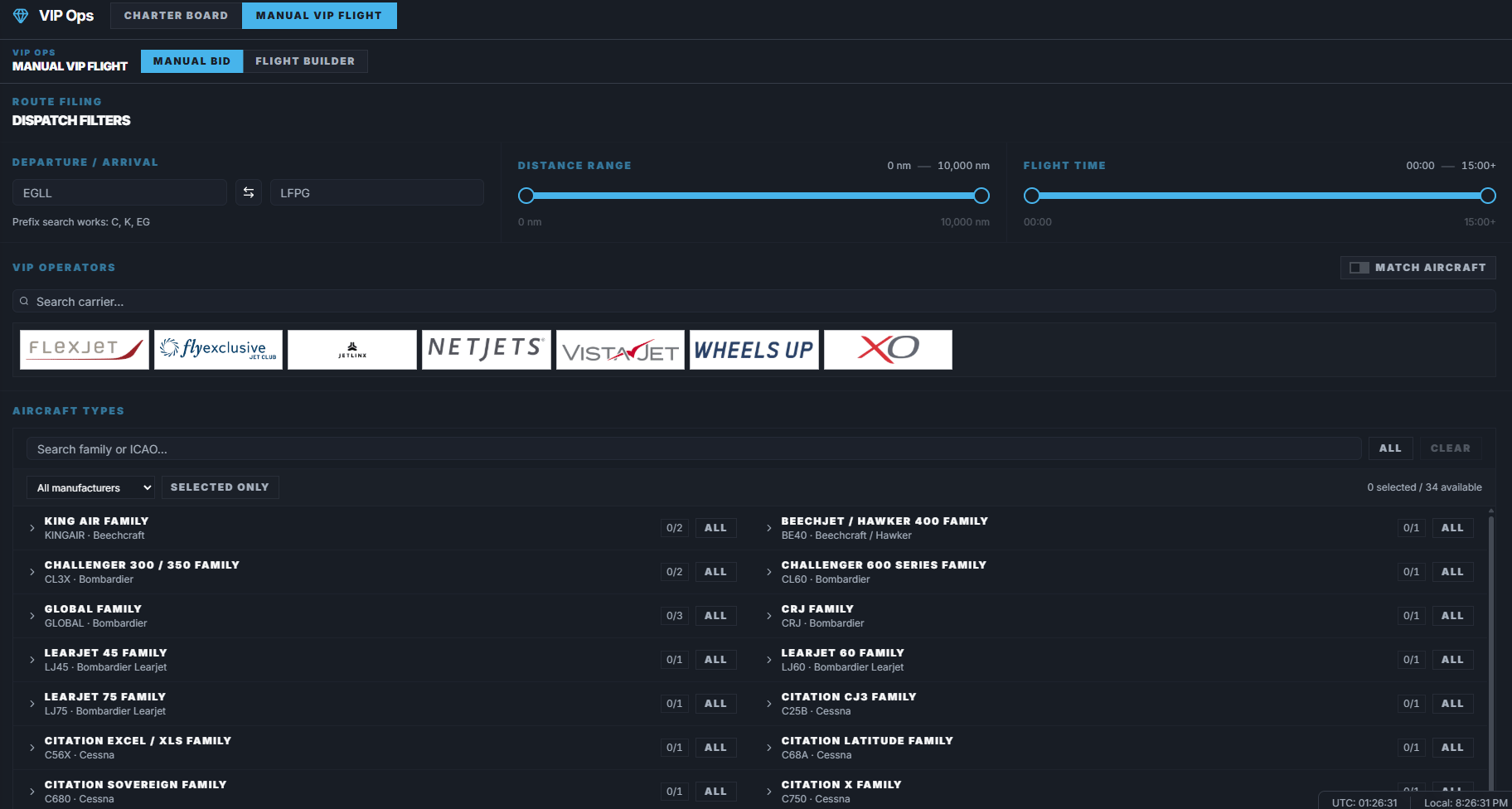The height and width of the screenshot is (809, 1512).
Task: Select ALL for Citation Excel / XLS Family
Action: [x=715, y=748]
